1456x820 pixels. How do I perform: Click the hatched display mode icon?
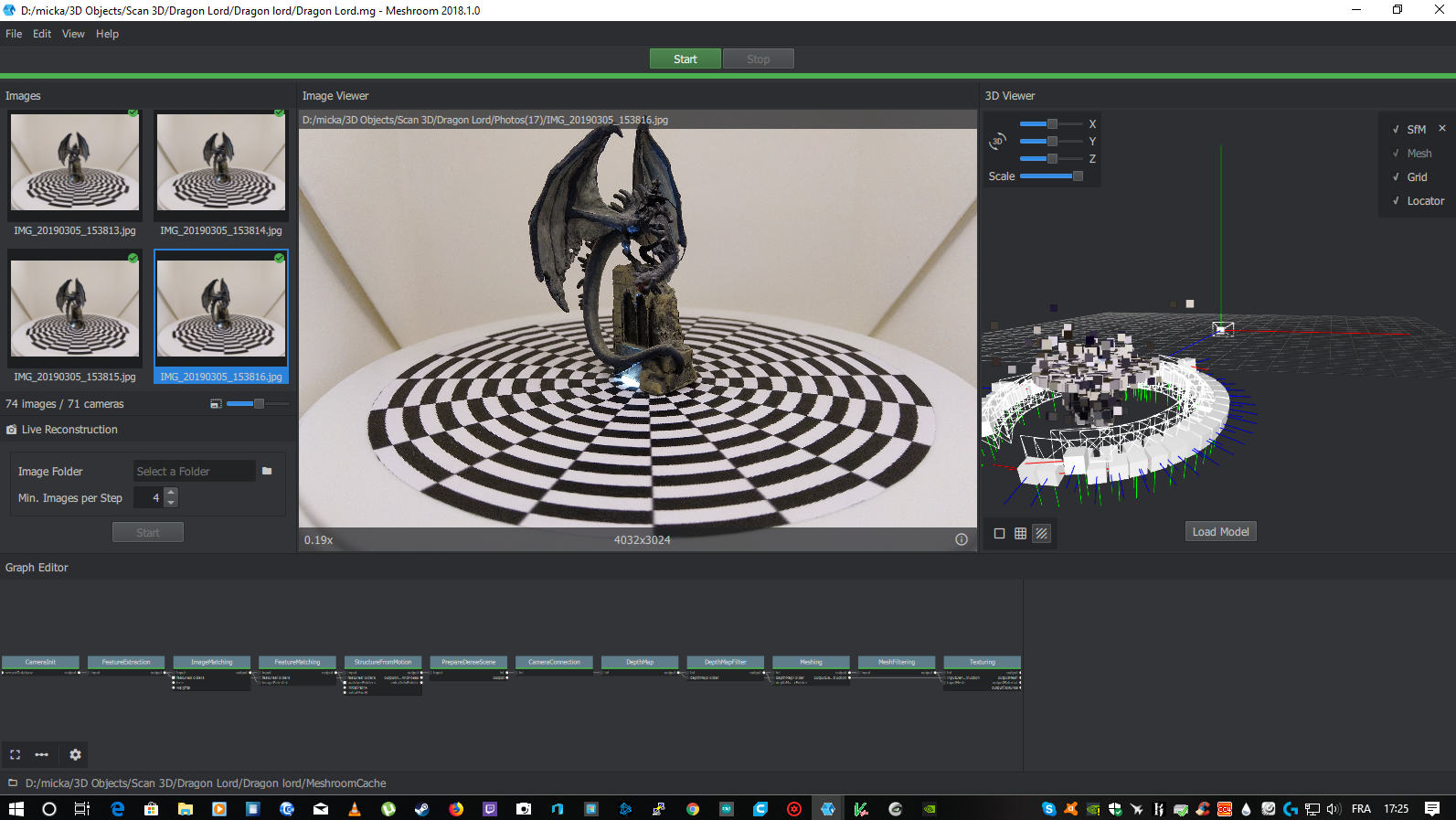[x=1041, y=533]
